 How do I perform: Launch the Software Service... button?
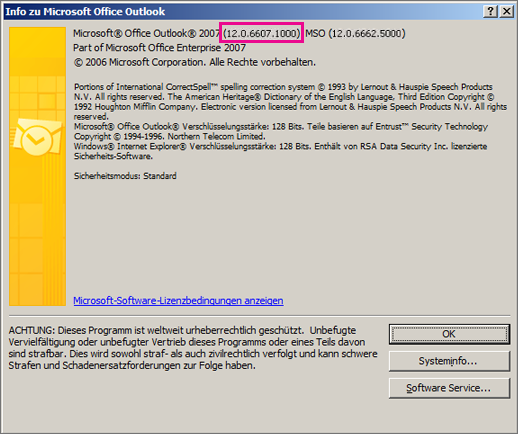(449, 388)
